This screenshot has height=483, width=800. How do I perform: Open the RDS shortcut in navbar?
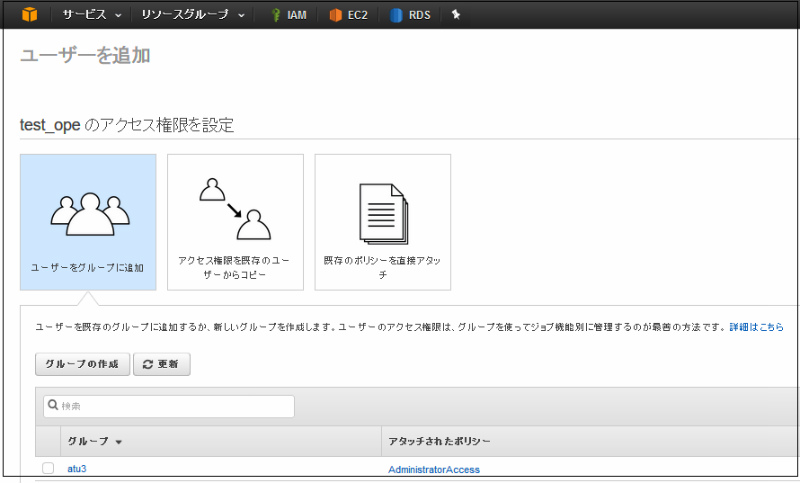pyautogui.click(x=410, y=15)
